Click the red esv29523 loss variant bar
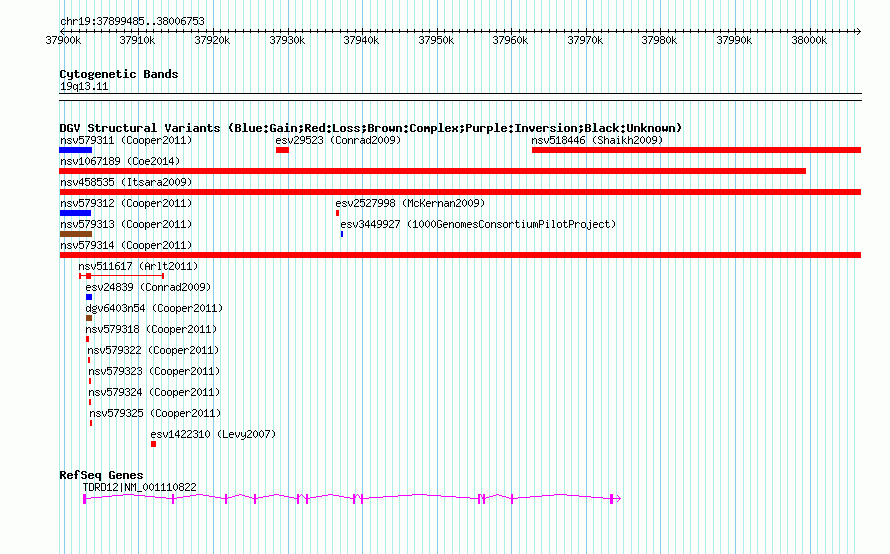This screenshot has height=554, width=890. [282, 150]
